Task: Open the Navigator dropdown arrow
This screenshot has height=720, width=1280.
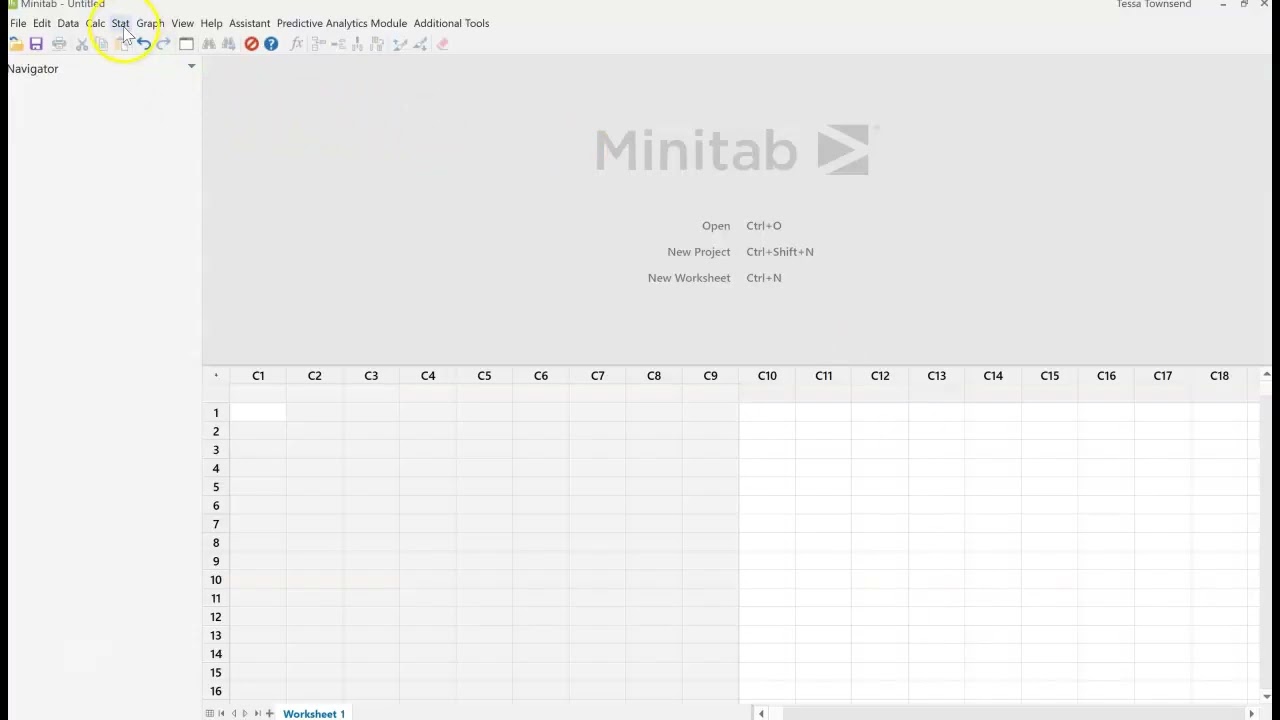Action: click(191, 67)
